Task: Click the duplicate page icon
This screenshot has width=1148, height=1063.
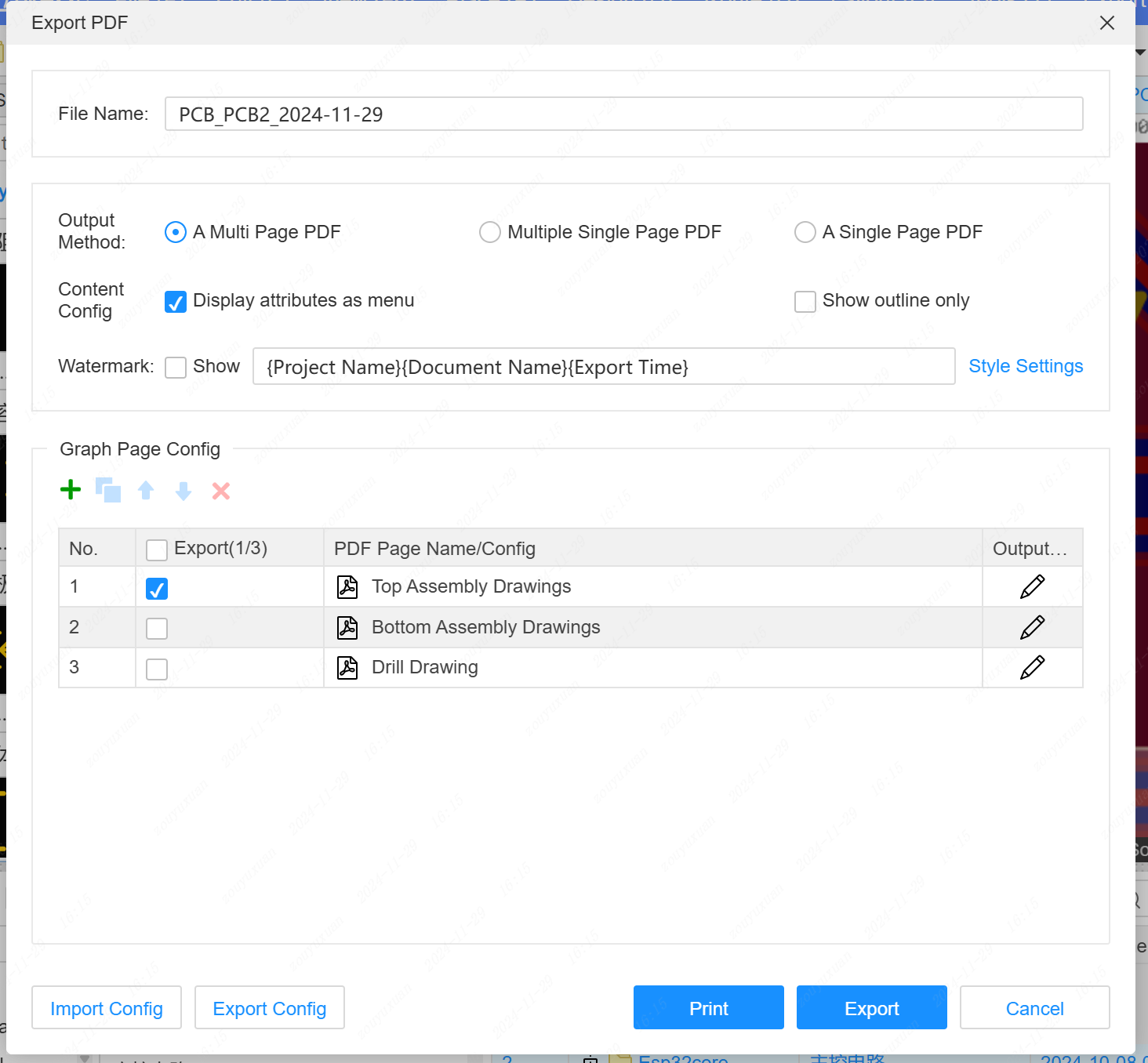Action: pyautogui.click(x=108, y=490)
